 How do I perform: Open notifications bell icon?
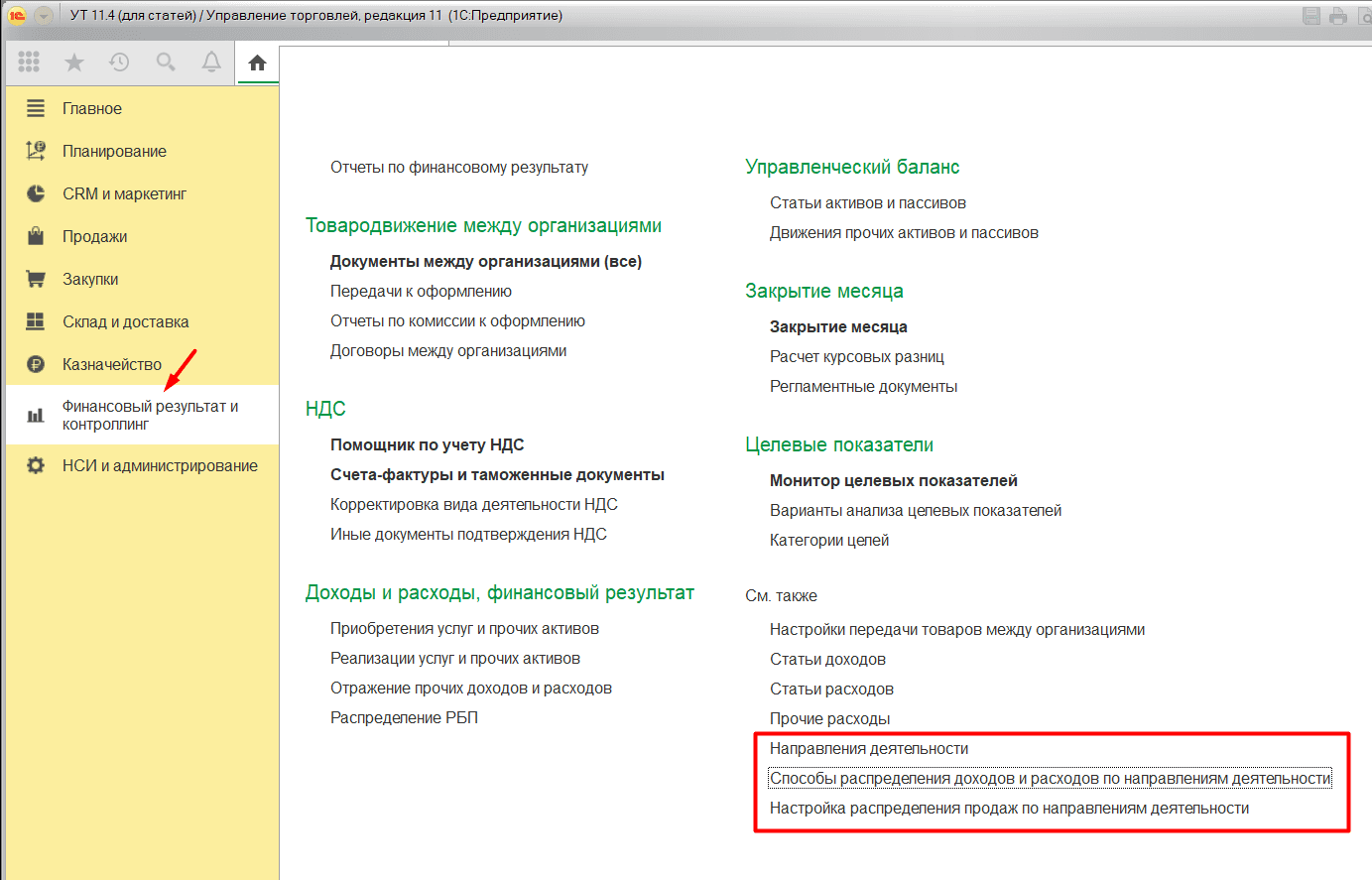(211, 63)
